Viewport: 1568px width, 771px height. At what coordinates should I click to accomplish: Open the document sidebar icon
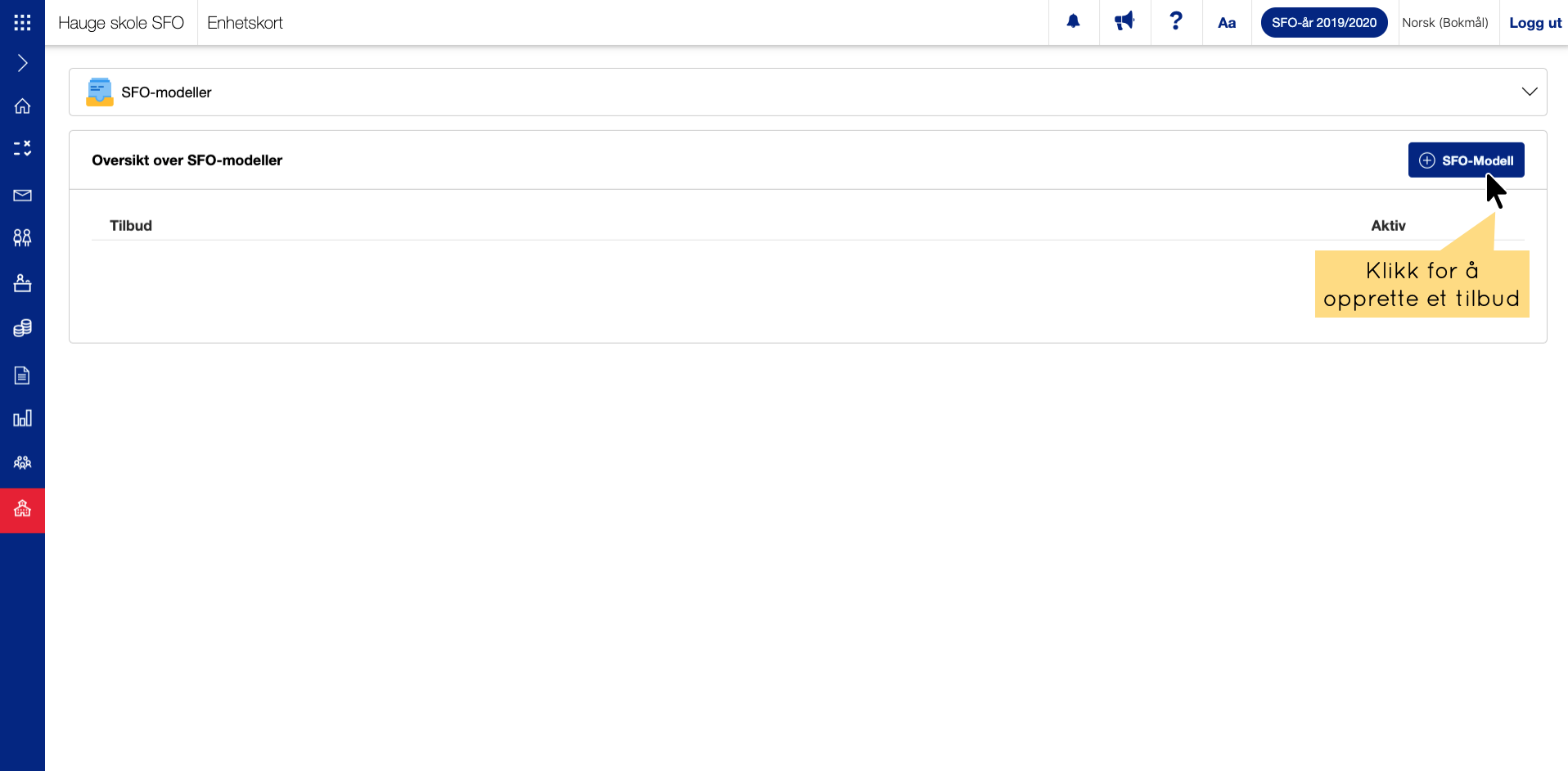[x=22, y=376]
